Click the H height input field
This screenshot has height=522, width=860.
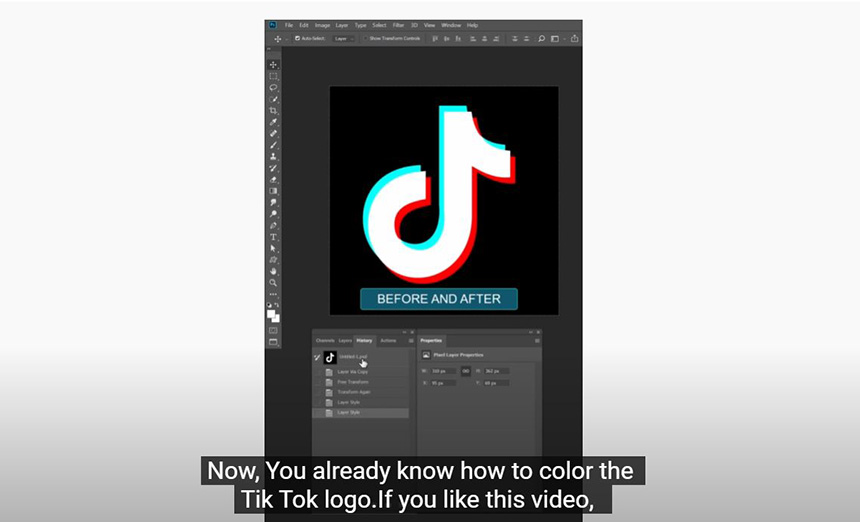pyautogui.click(x=496, y=371)
